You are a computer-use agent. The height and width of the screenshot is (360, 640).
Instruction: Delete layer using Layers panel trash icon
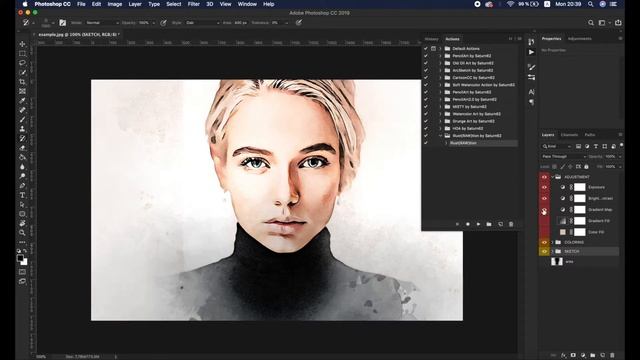[x=612, y=356]
